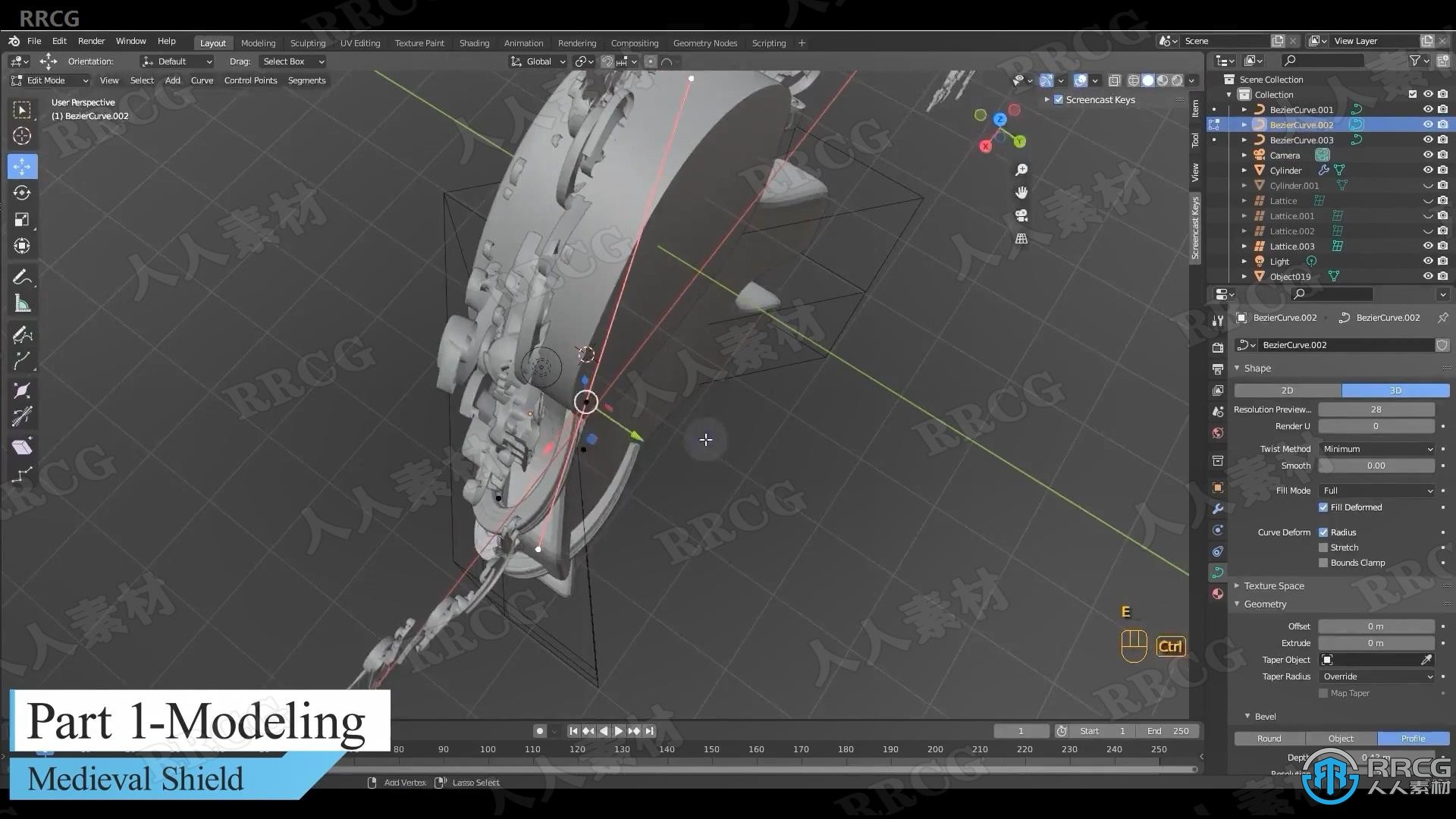Choose the Move tool

(22, 166)
